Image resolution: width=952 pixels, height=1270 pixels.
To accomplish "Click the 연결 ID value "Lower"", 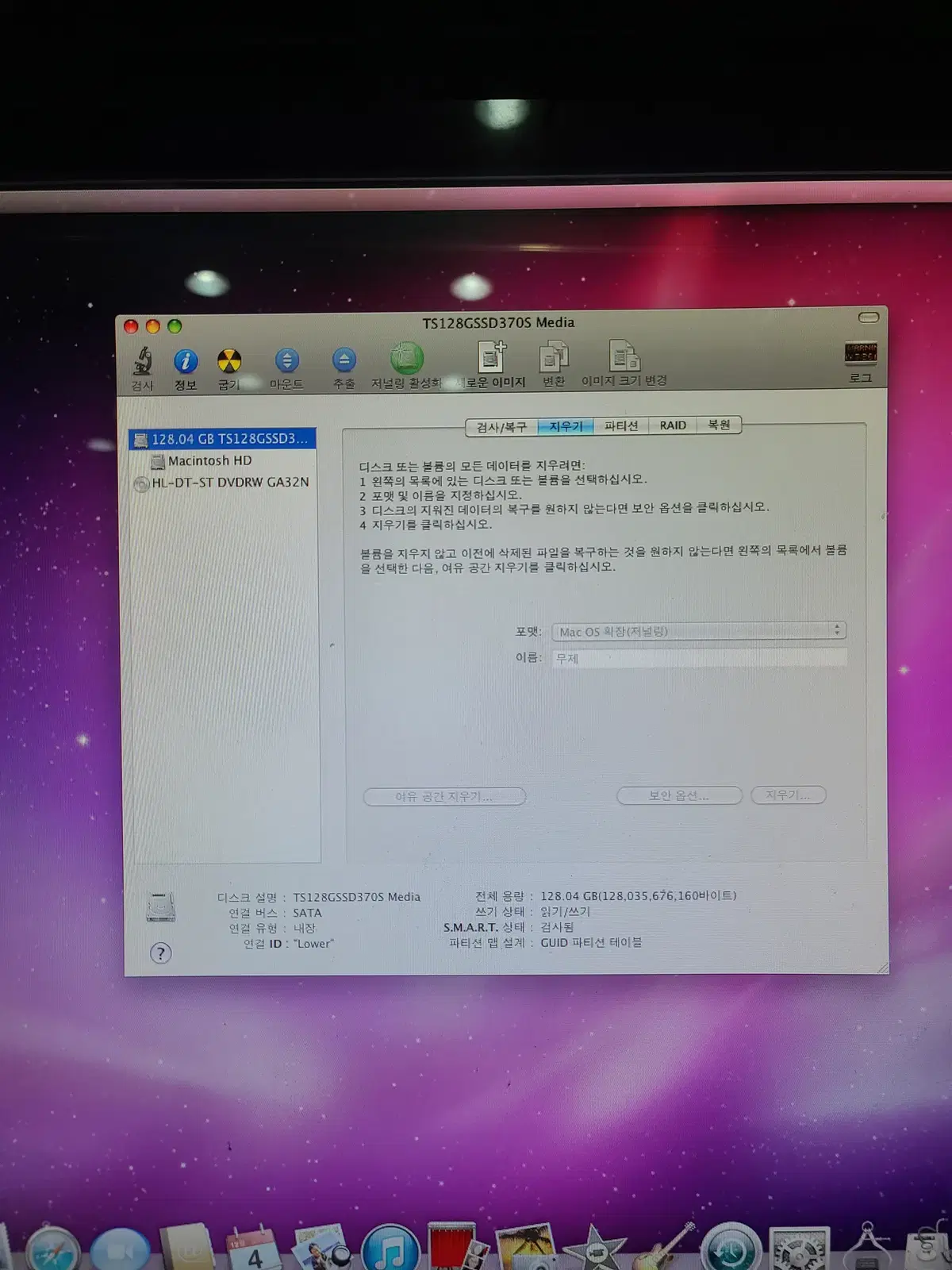I will tap(313, 944).
